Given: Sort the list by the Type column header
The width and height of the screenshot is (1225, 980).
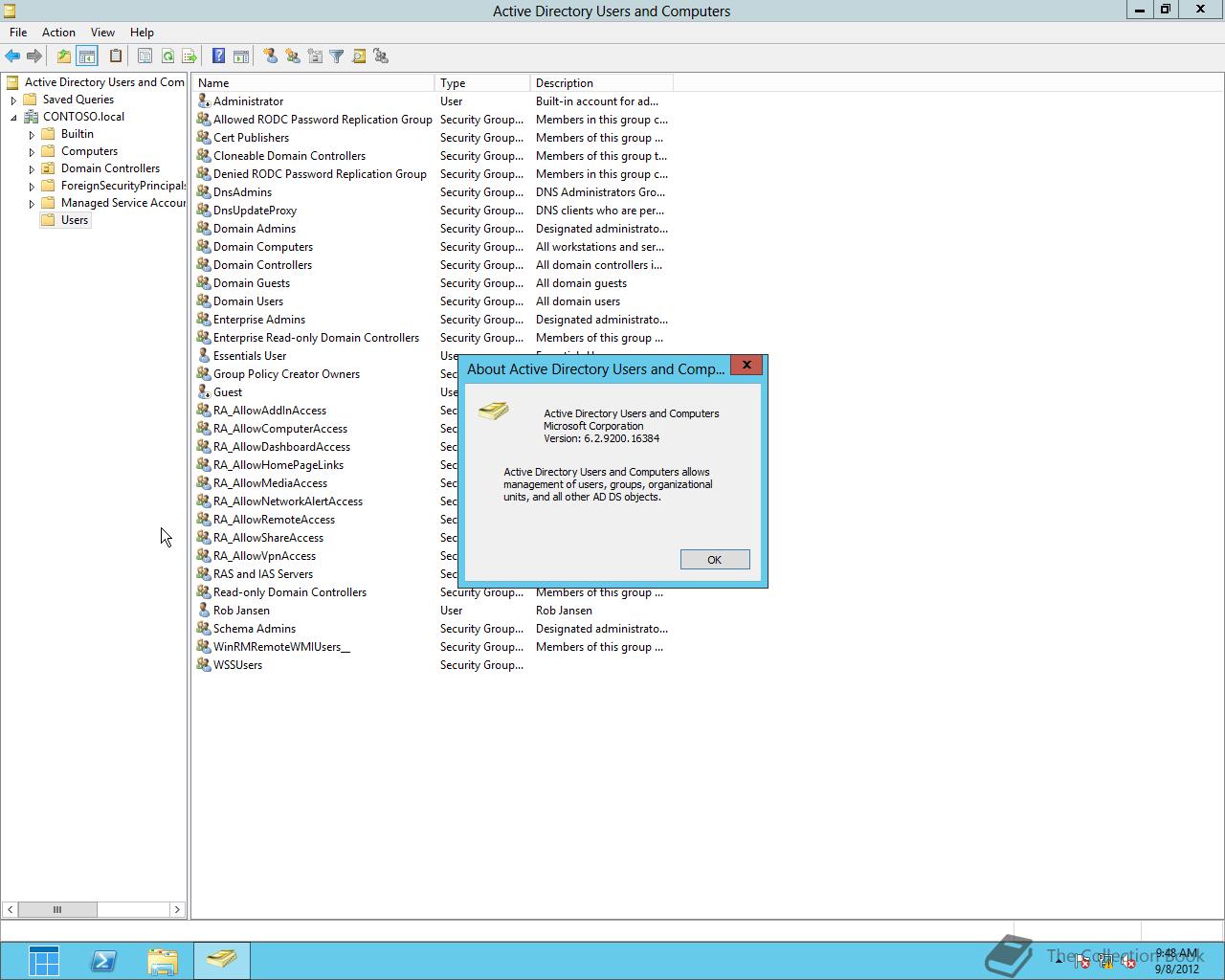Looking at the screenshot, I should [482, 83].
